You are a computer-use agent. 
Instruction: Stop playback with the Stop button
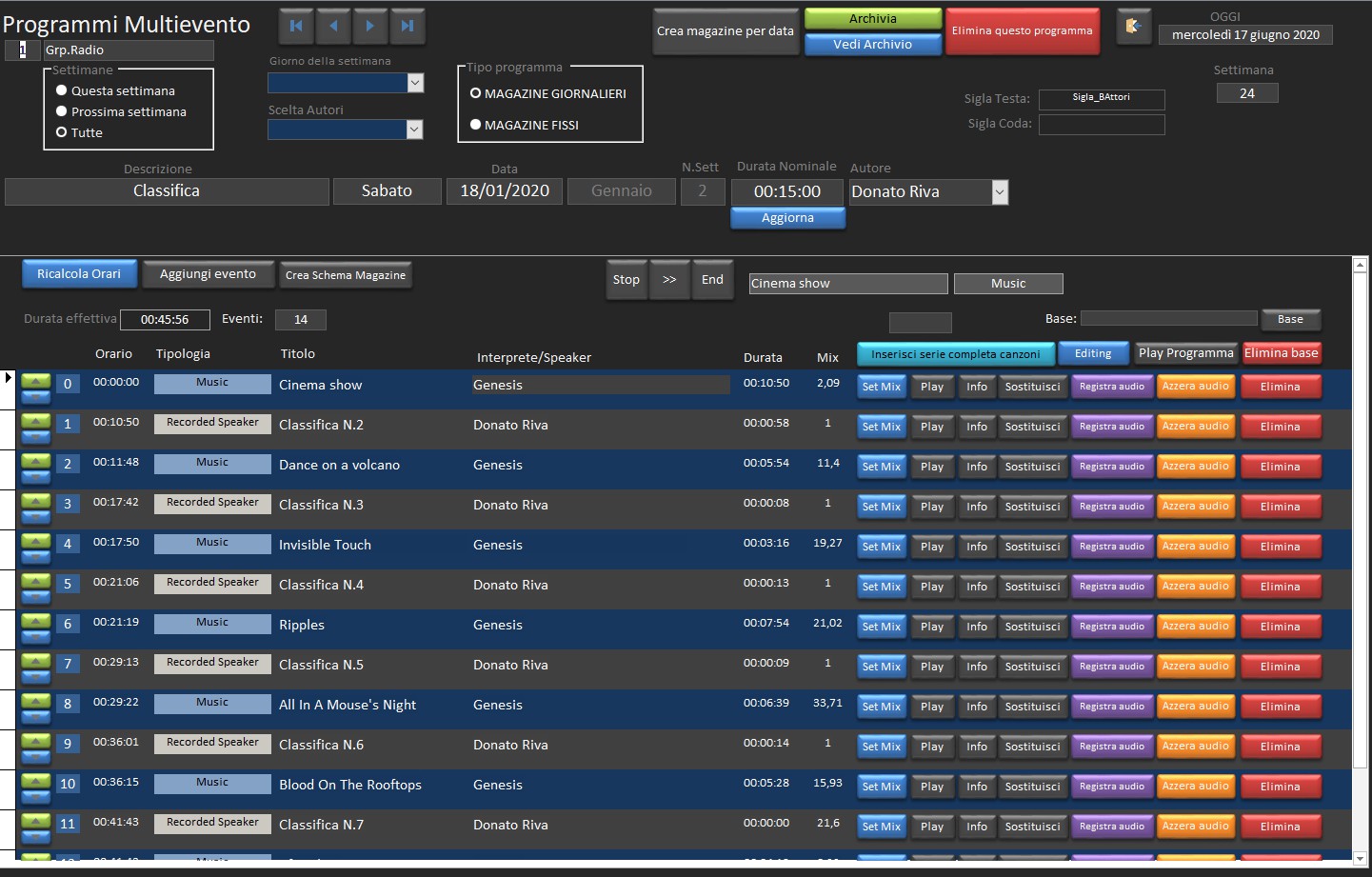coord(626,279)
